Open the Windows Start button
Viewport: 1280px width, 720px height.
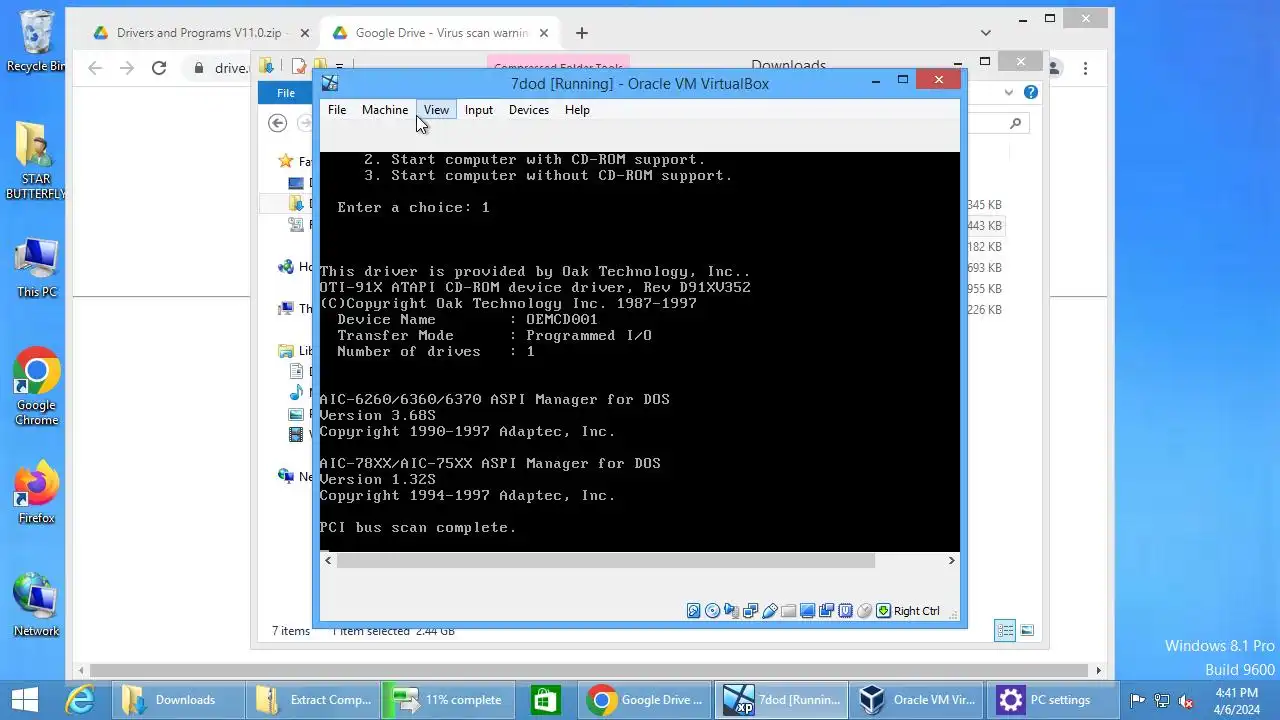(x=24, y=700)
